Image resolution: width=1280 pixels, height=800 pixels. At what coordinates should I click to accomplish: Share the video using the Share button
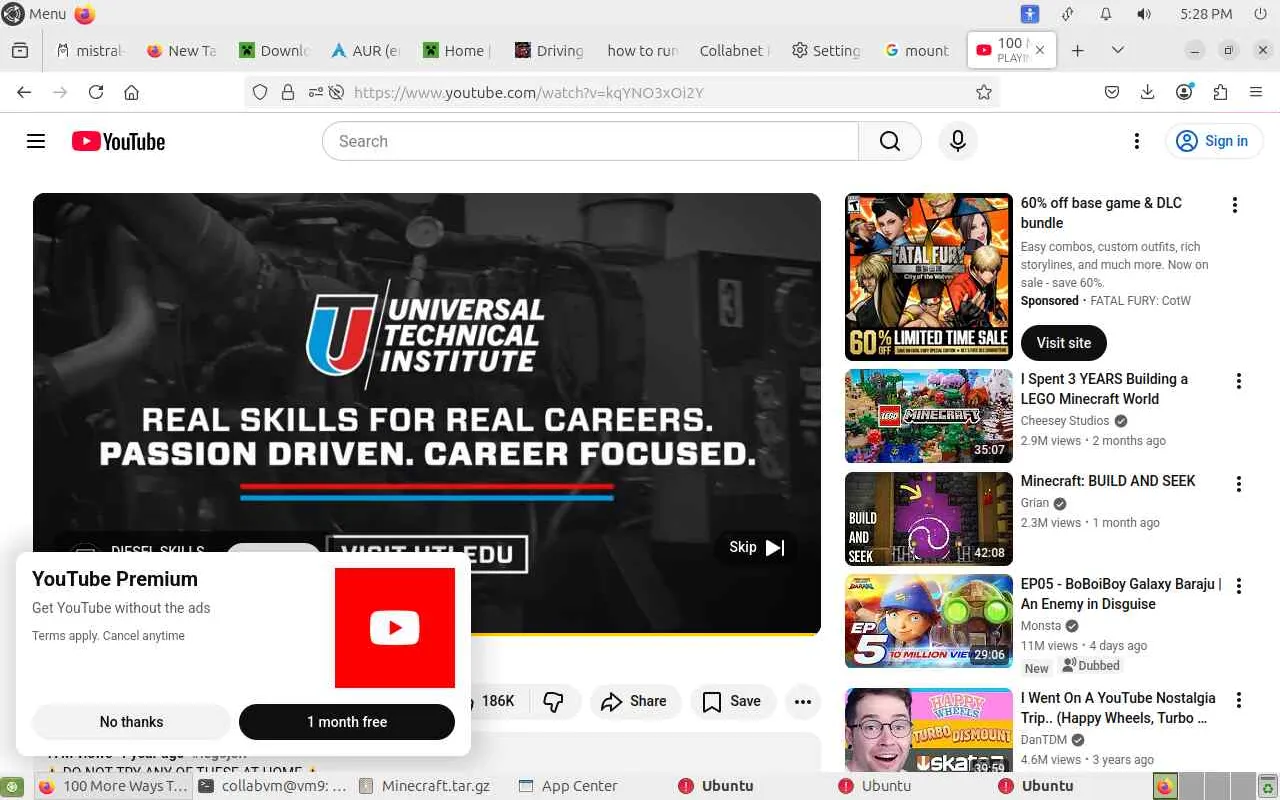pos(634,701)
